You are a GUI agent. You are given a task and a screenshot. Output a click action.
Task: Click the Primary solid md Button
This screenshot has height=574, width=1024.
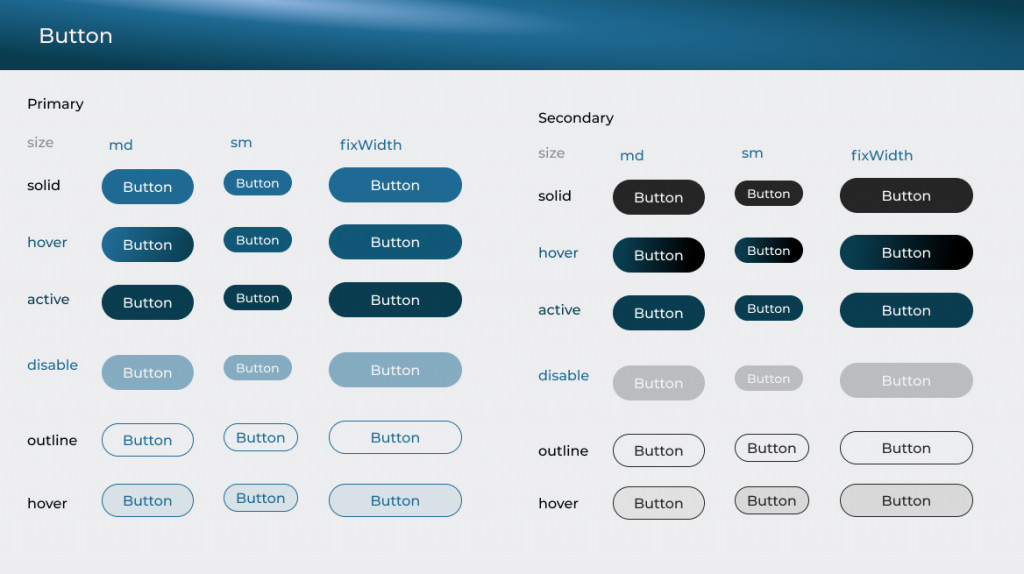click(x=148, y=187)
